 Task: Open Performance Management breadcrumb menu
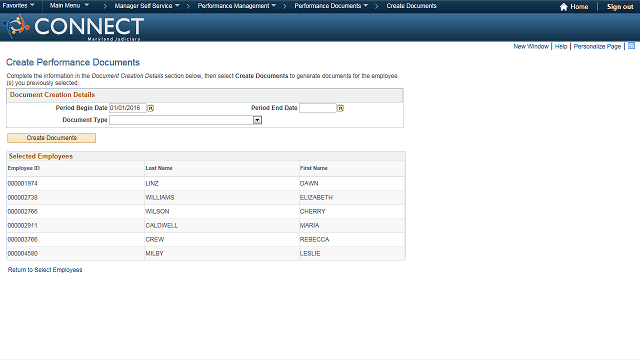237,6
